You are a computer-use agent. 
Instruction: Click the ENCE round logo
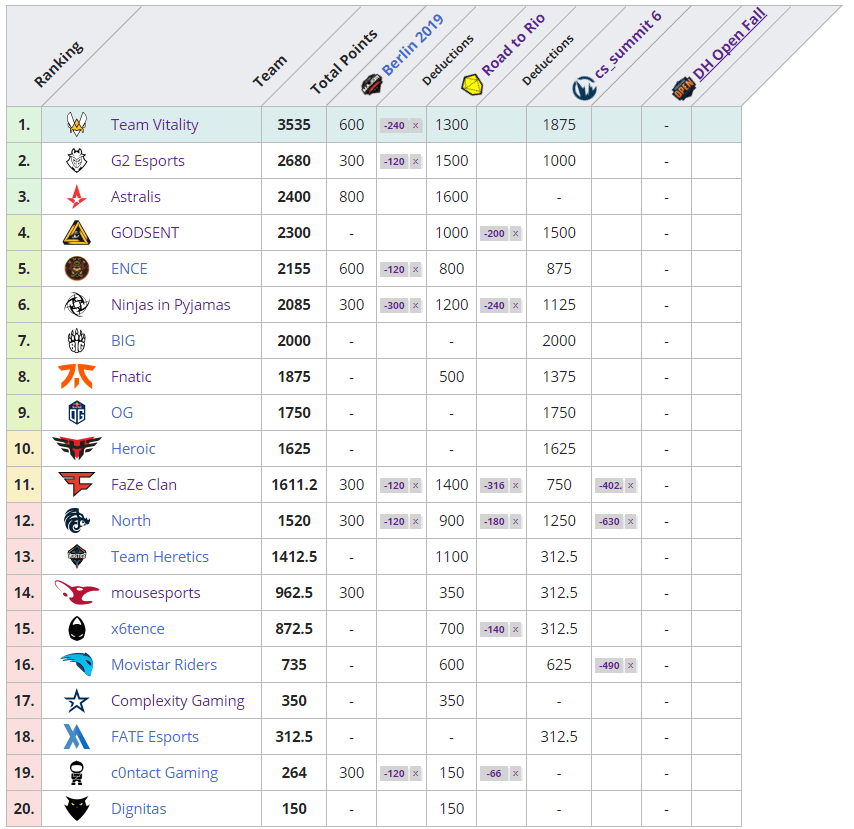point(77,269)
